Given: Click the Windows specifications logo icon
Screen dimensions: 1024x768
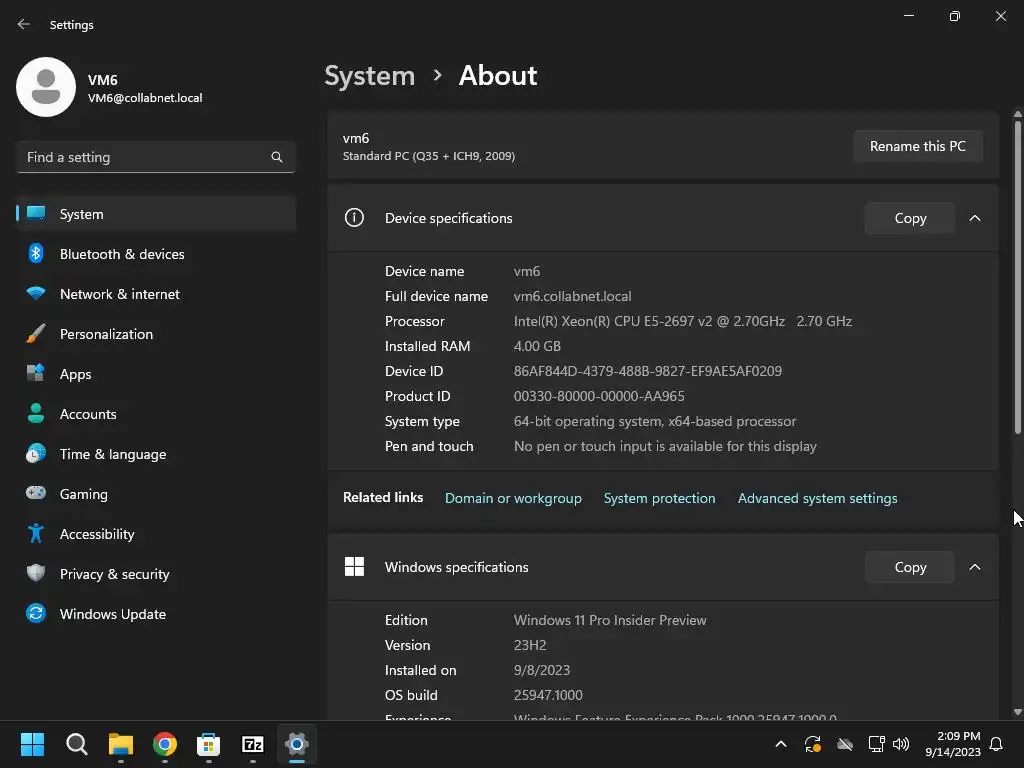Looking at the screenshot, I should (x=354, y=566).
